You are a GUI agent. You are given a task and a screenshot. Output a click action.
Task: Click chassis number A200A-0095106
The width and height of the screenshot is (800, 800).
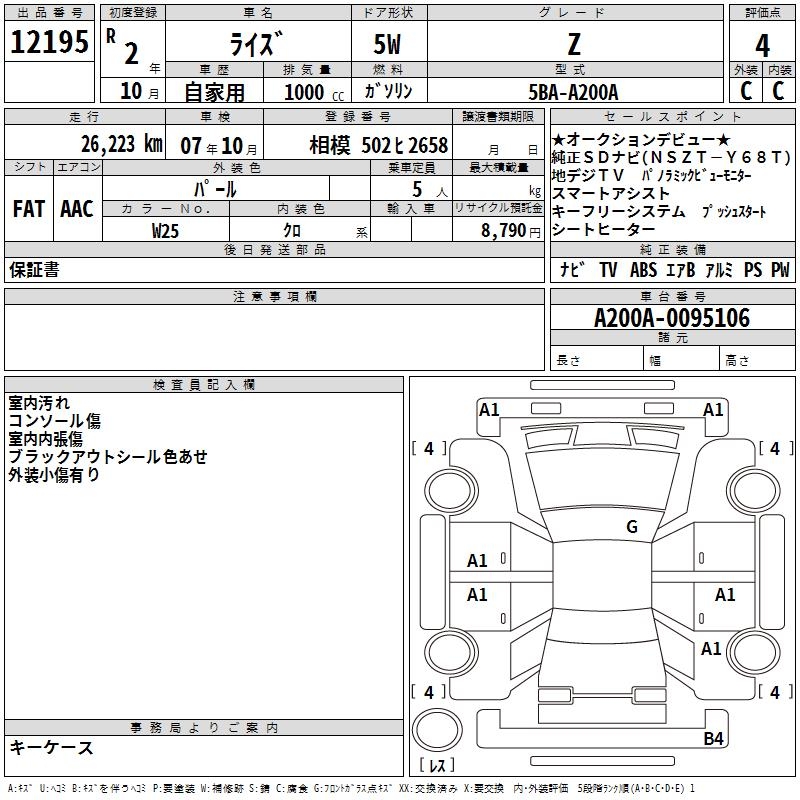tap(672, 318)
